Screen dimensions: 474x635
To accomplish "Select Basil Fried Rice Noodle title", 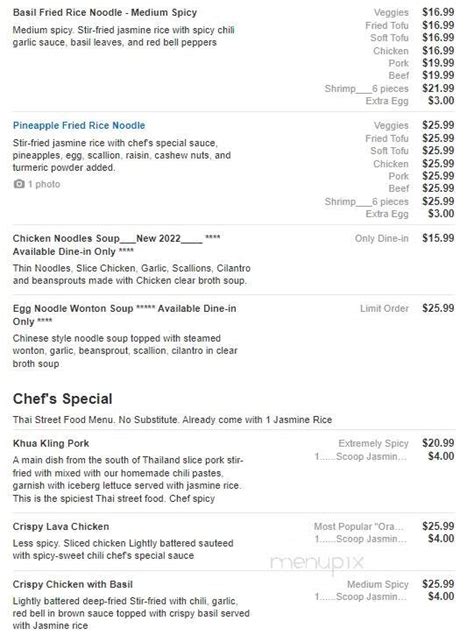I will click(x=105, y=13).
